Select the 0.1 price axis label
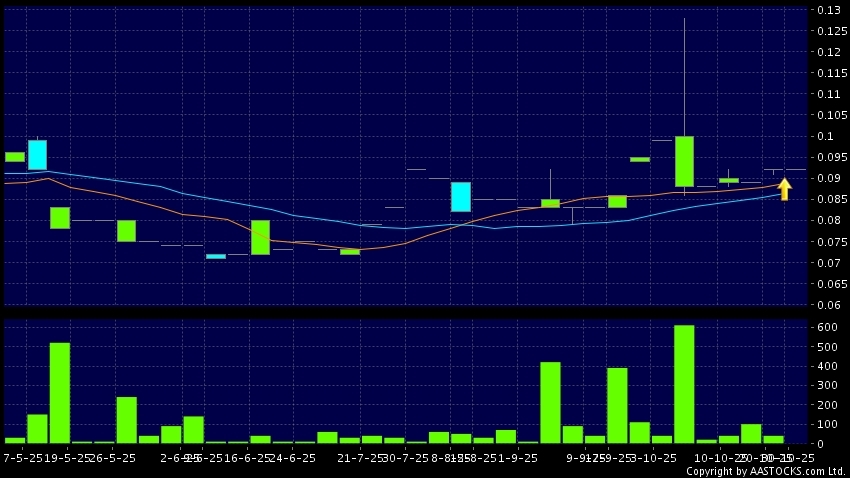This screenshot has height=478, width=850. click(x=830, y=137)
